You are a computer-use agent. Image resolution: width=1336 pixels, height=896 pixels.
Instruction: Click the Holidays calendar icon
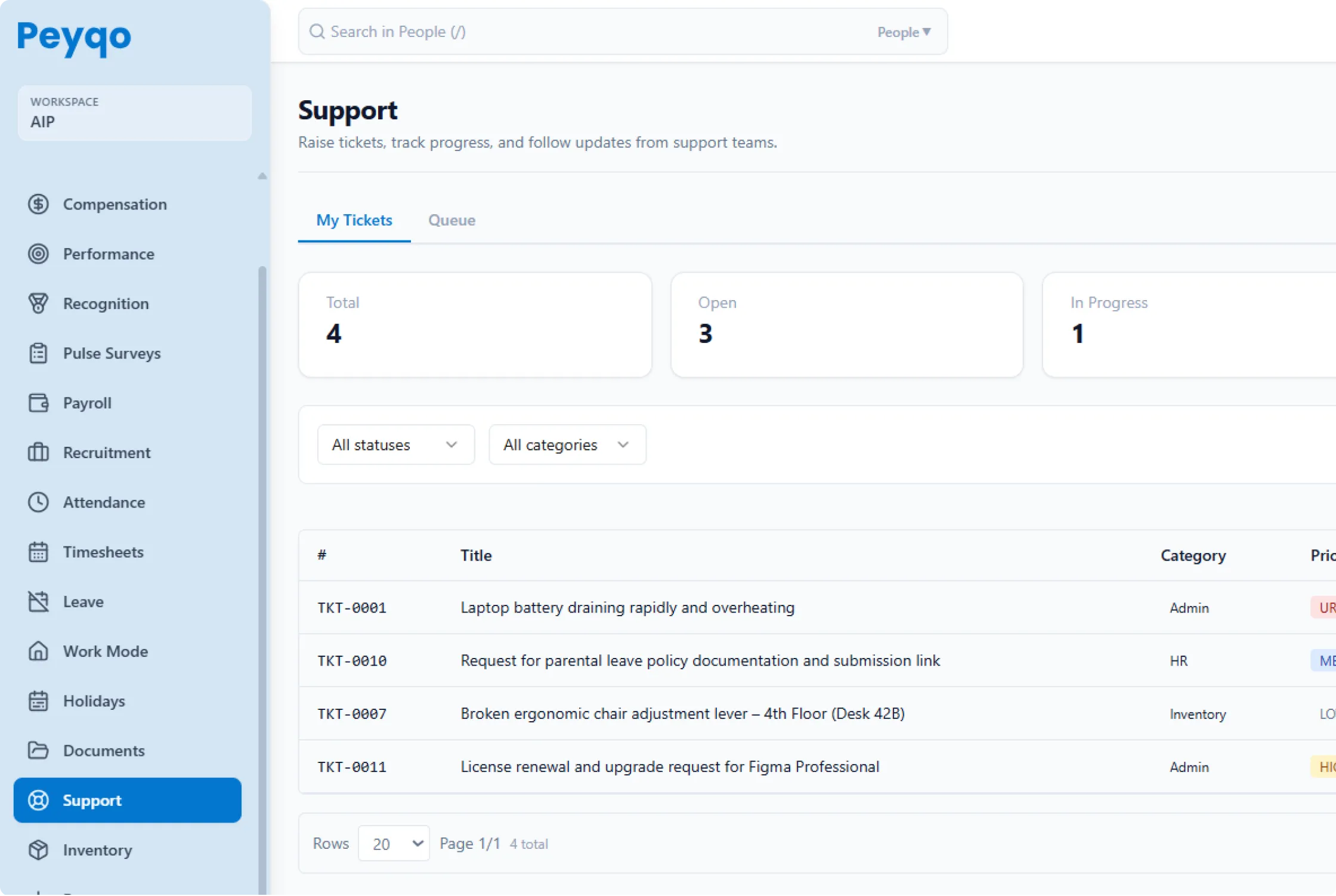pyautogui.click(x=38, y=701)
